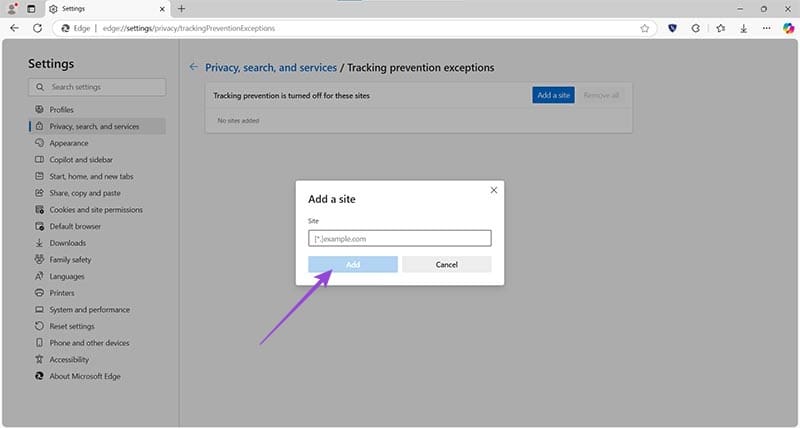Open the Downloads toolbar icon
The image size is (800, 428).
(743, 29)
